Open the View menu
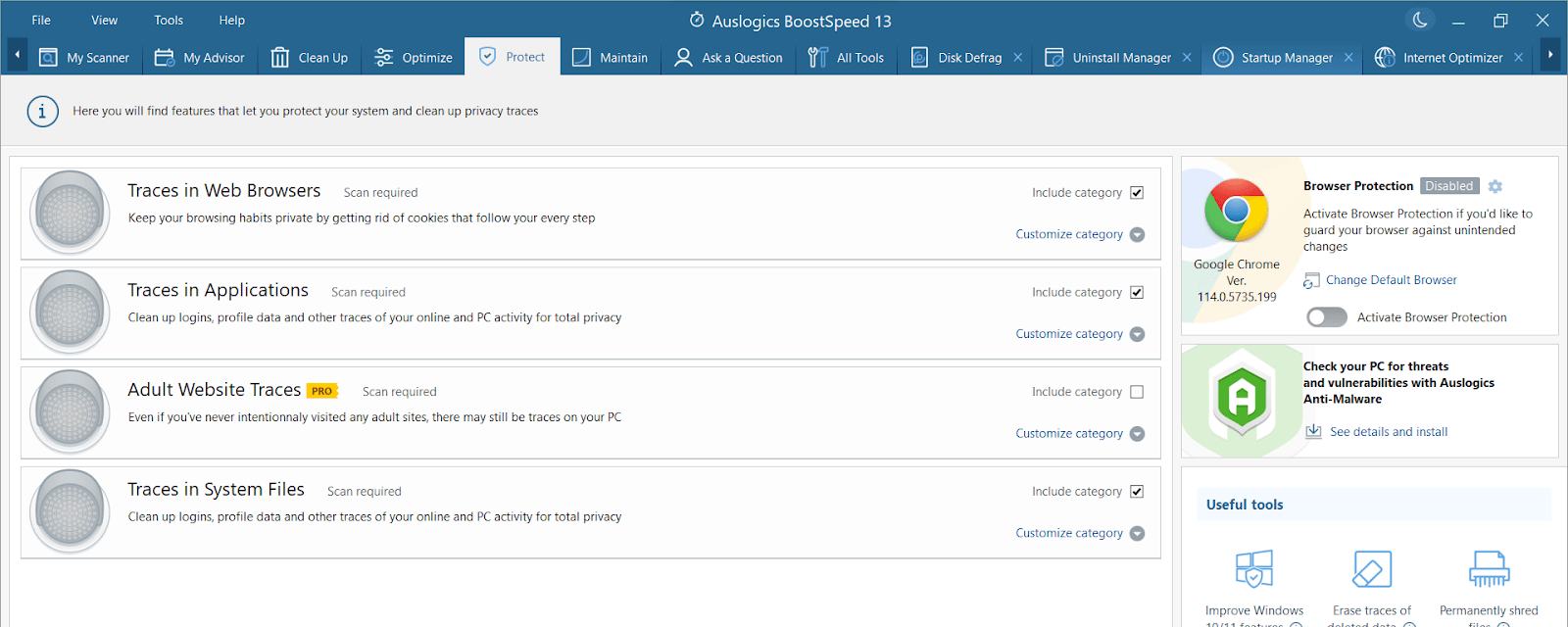The height and width of the screenshot is (627, 1568). pos(104,20)
